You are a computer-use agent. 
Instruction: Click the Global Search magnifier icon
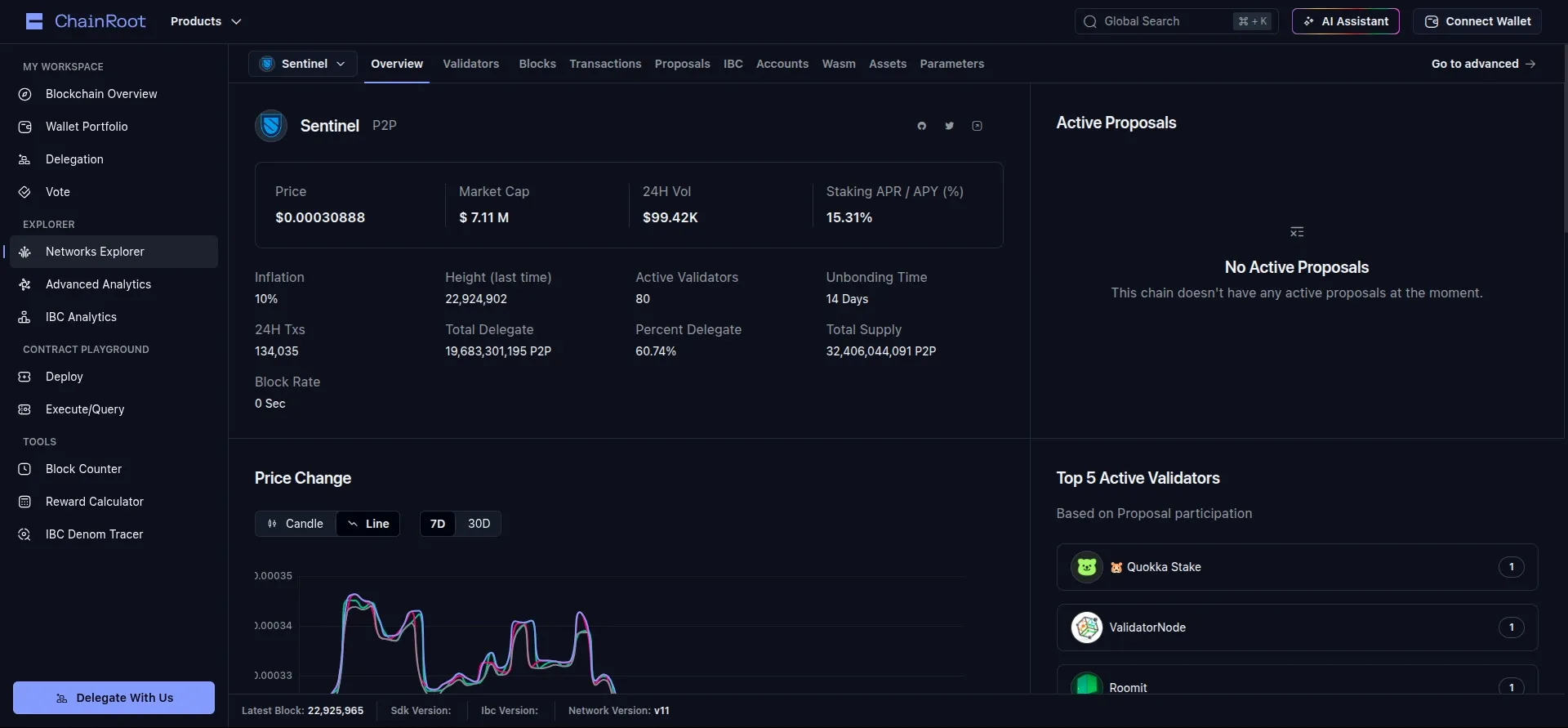point(1089,21)
